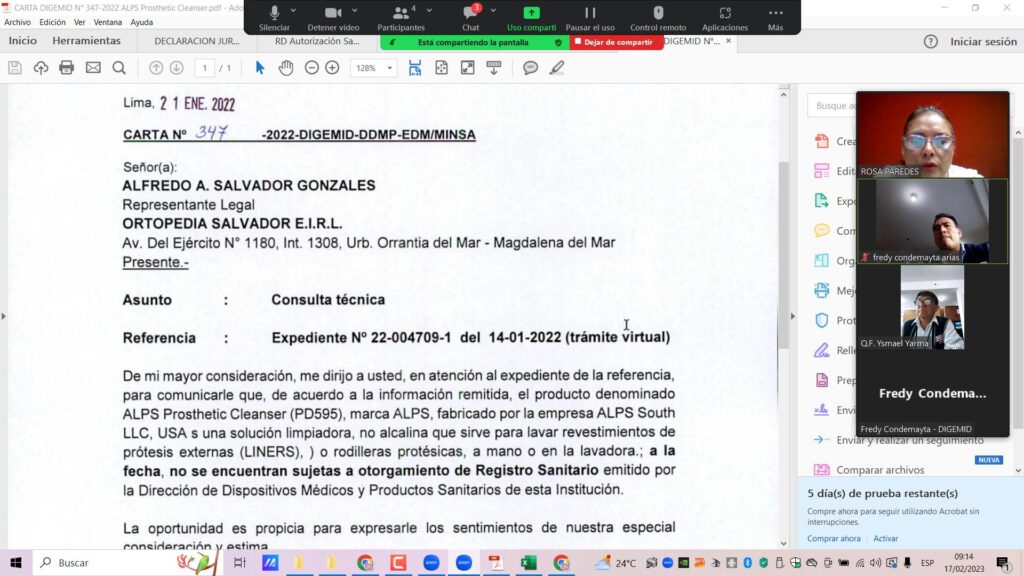Open the Edición menu
1024x576 pixels.
(x=52, y=22)
